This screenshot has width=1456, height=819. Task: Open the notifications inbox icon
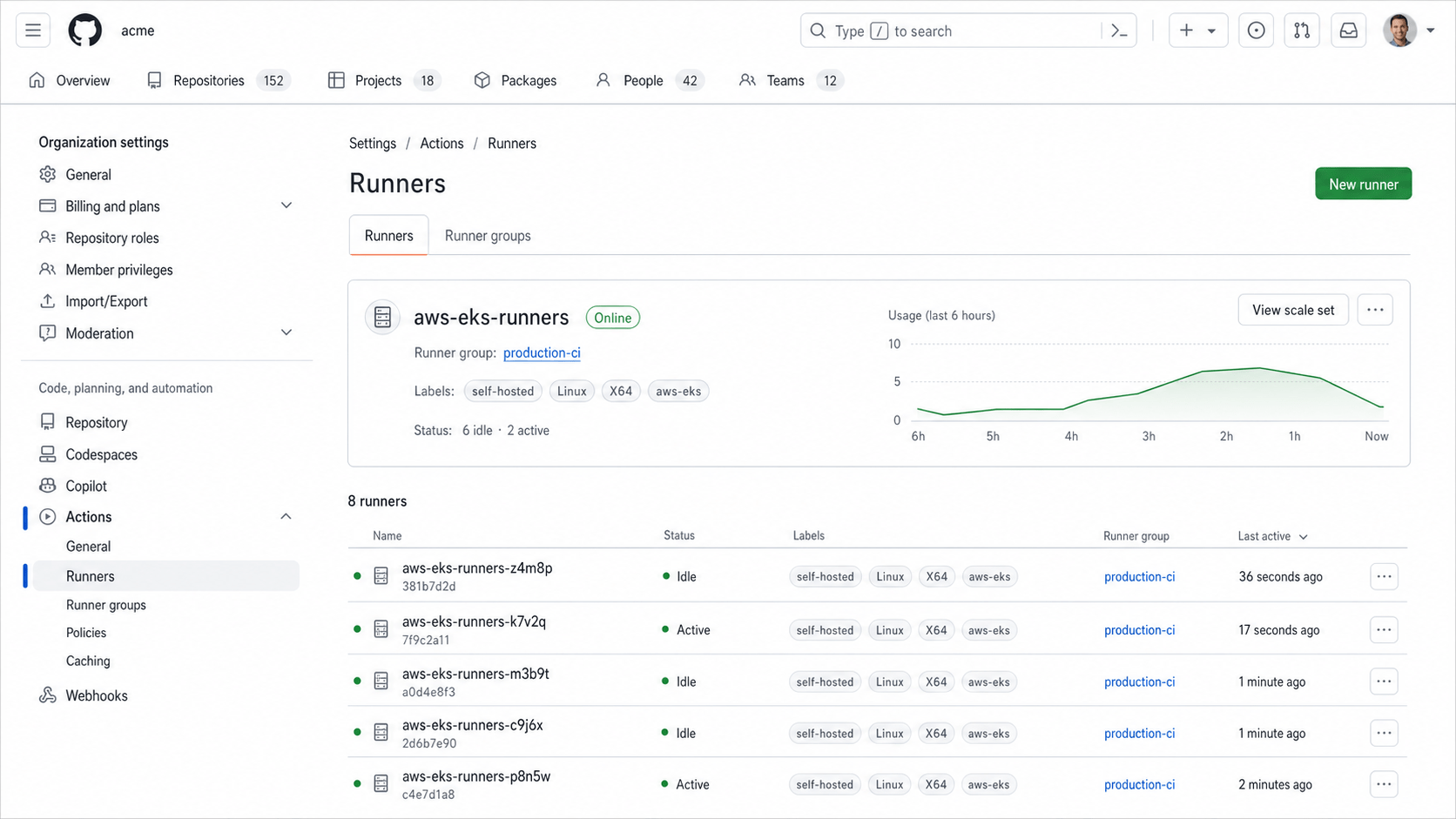point(1348,30)
